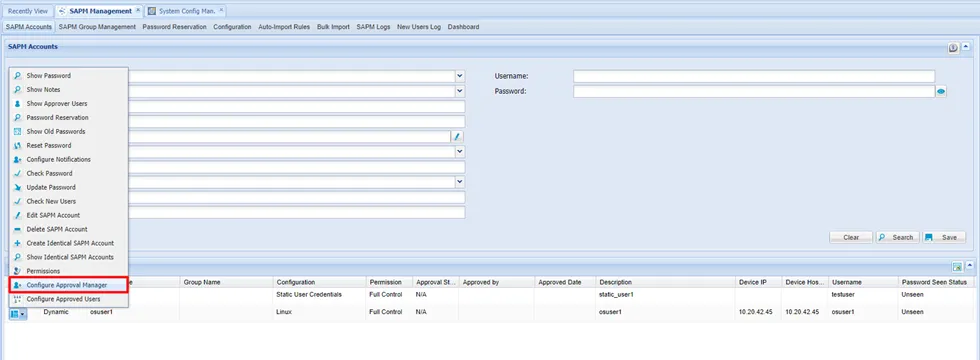Open the SAPM Group Management sub-tab

[x=98, y=27]
